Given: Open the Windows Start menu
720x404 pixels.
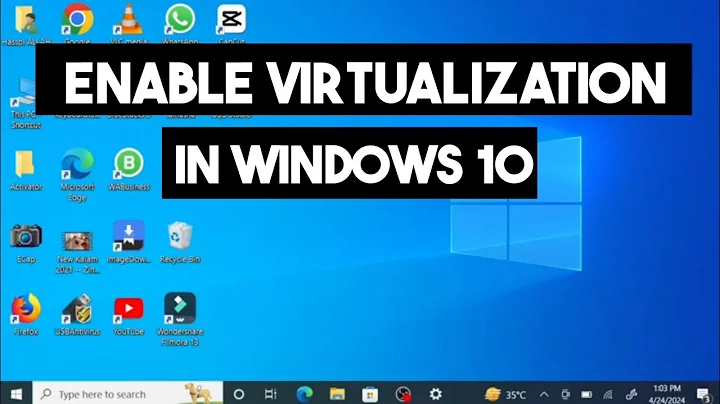Looking at the screenshot, I should (x=16, y=394).
